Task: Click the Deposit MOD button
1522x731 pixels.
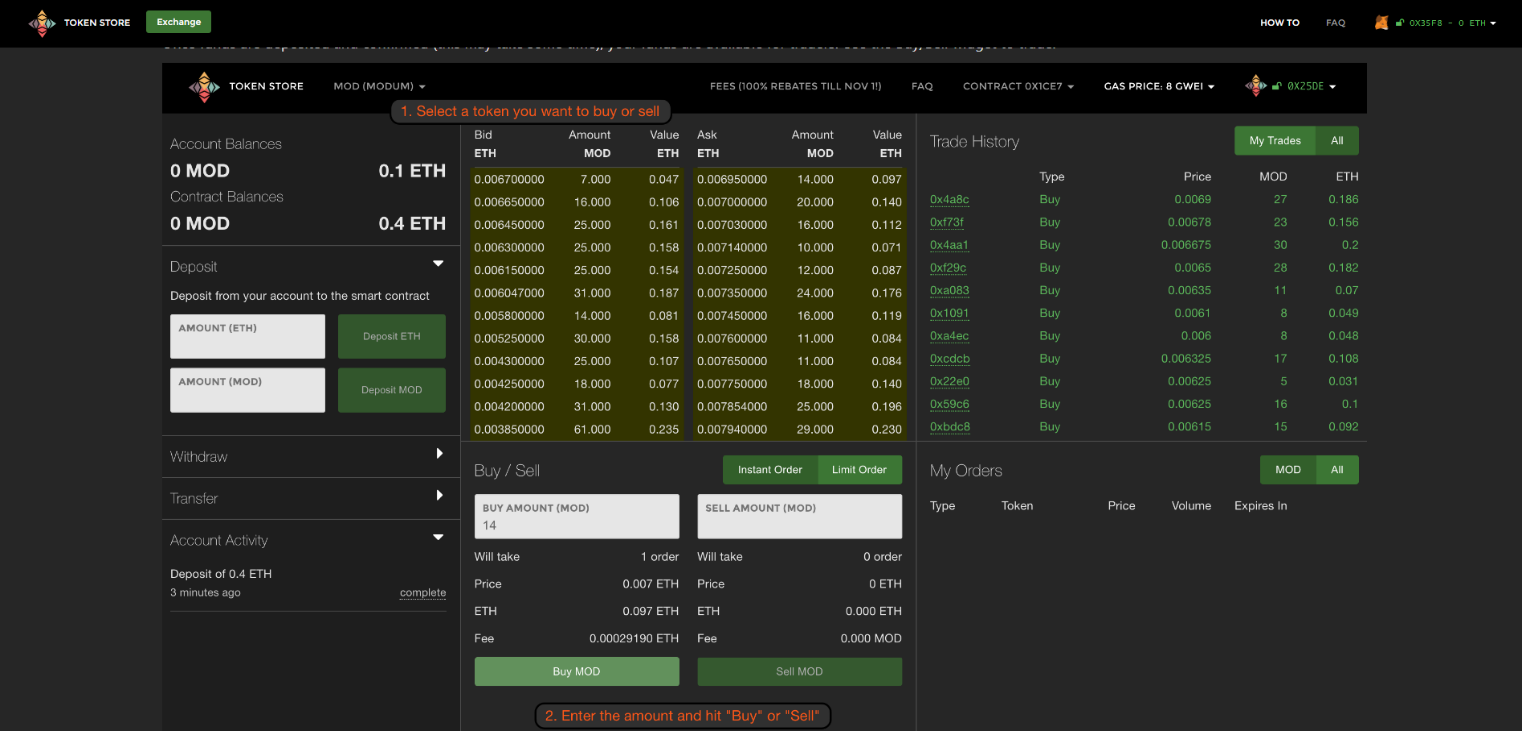Action: click(x=392, y=390)
